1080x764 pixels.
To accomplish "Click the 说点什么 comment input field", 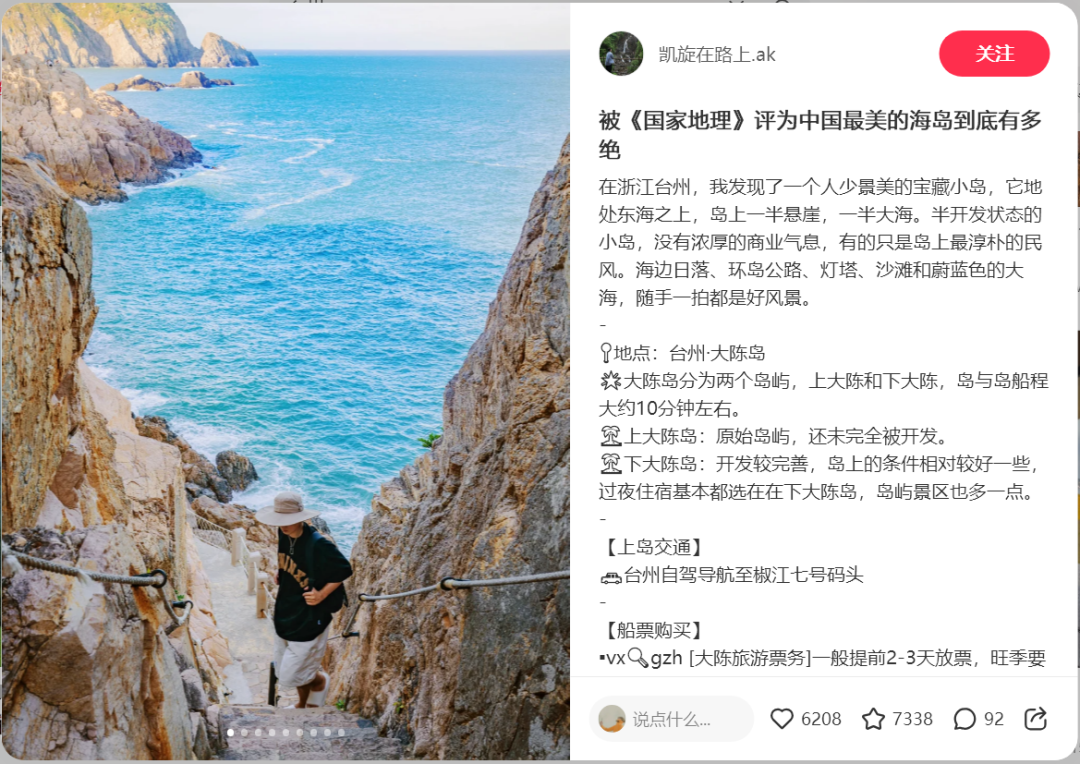I will coord(672,719).
